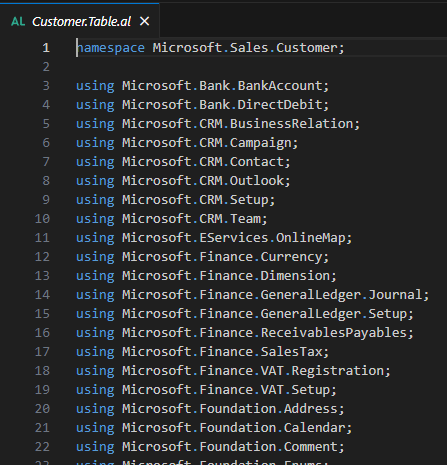Viewport: 447px width, 465px height.
Task: Click Microsoft.EServices.OnlineMap text
Action: click(x=234, y=238)
